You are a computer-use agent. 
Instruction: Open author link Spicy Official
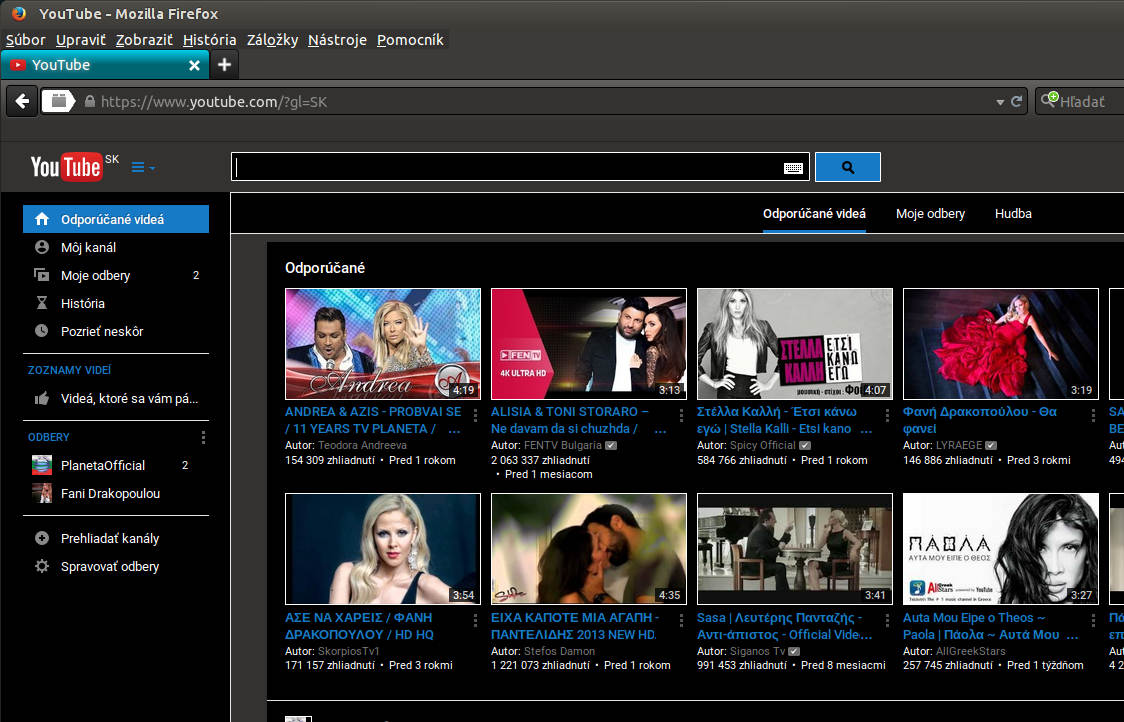point(763,445)
